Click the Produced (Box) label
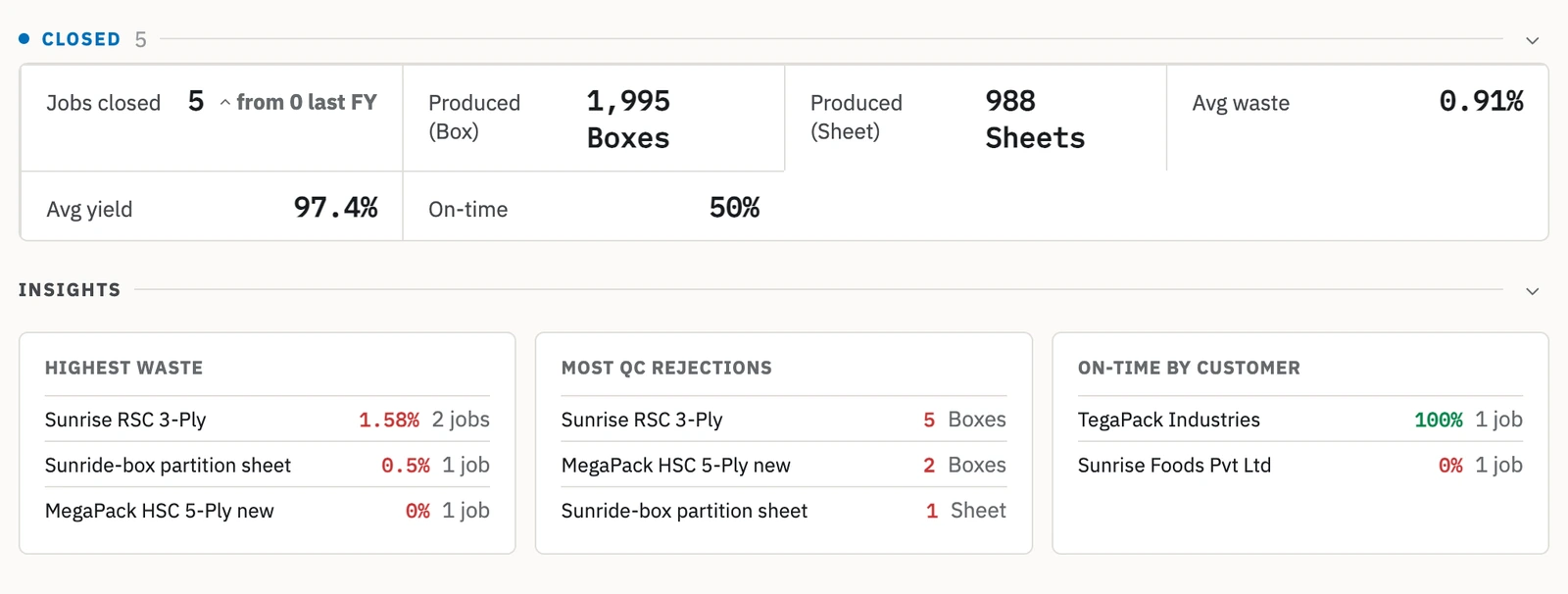Viewport: 1568px width, 594px height. pyautogui.click(x=474, y=117)
